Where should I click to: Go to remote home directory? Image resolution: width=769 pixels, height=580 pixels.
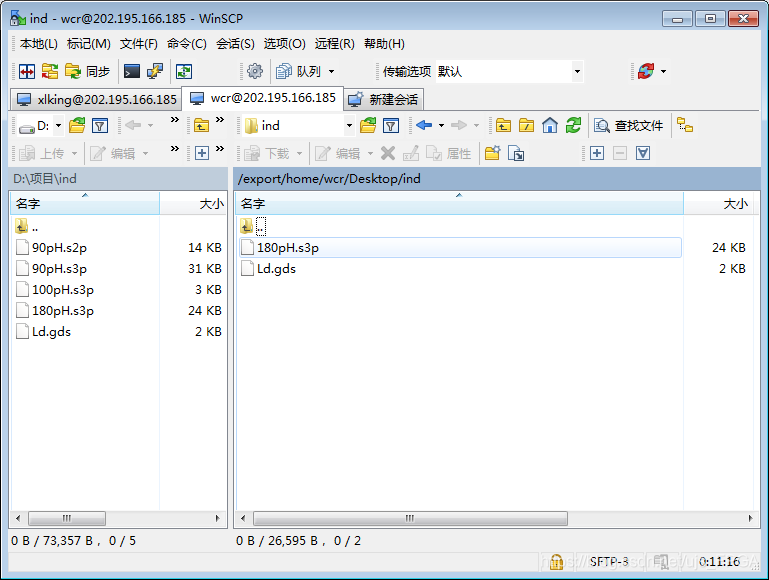[550, 125]
